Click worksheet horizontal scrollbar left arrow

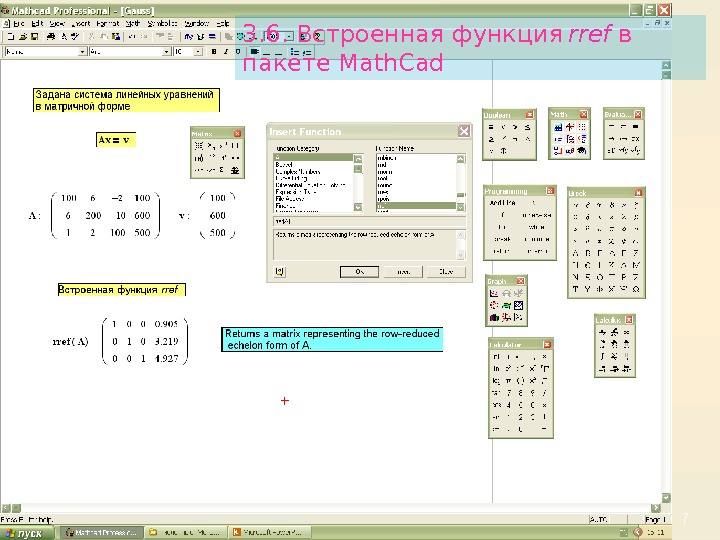pos(6,508)
